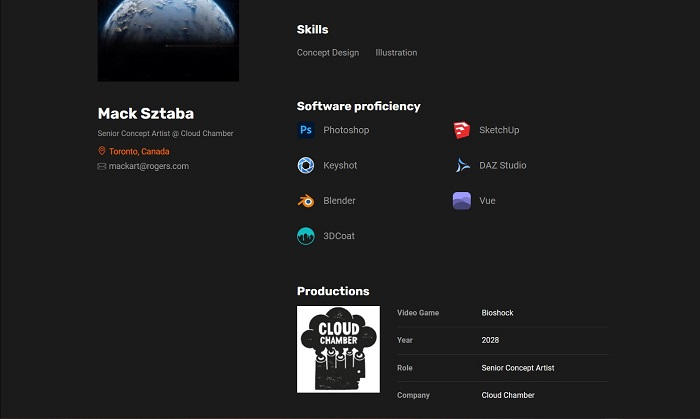Select the Illustration skill tag
The height and width of the screenshot is (419, 700).
[x=396, y=53]
